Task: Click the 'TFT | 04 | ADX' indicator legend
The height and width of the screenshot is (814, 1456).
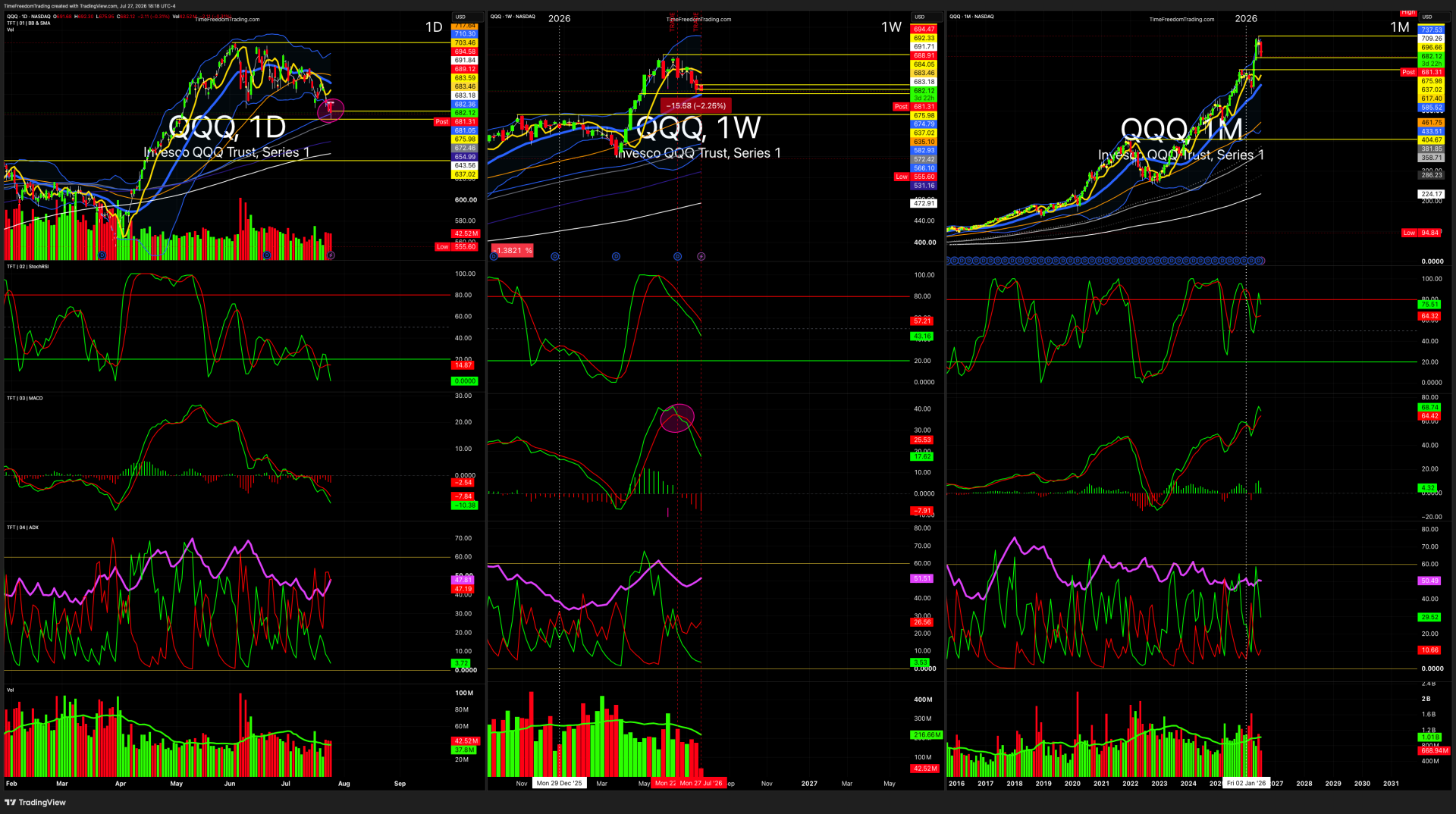Action: 23,528
